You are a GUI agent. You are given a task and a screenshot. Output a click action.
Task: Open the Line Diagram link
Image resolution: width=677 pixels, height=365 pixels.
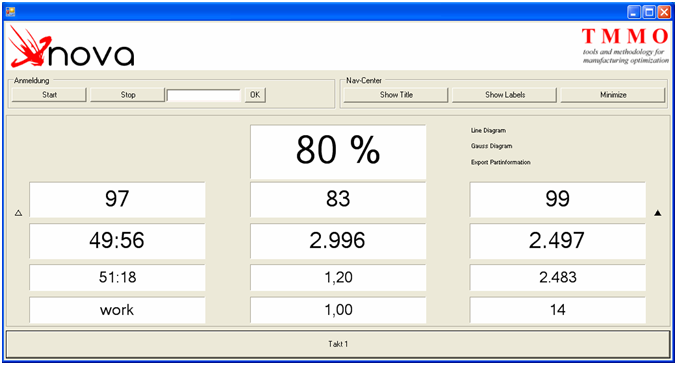[x=488, y=130]
